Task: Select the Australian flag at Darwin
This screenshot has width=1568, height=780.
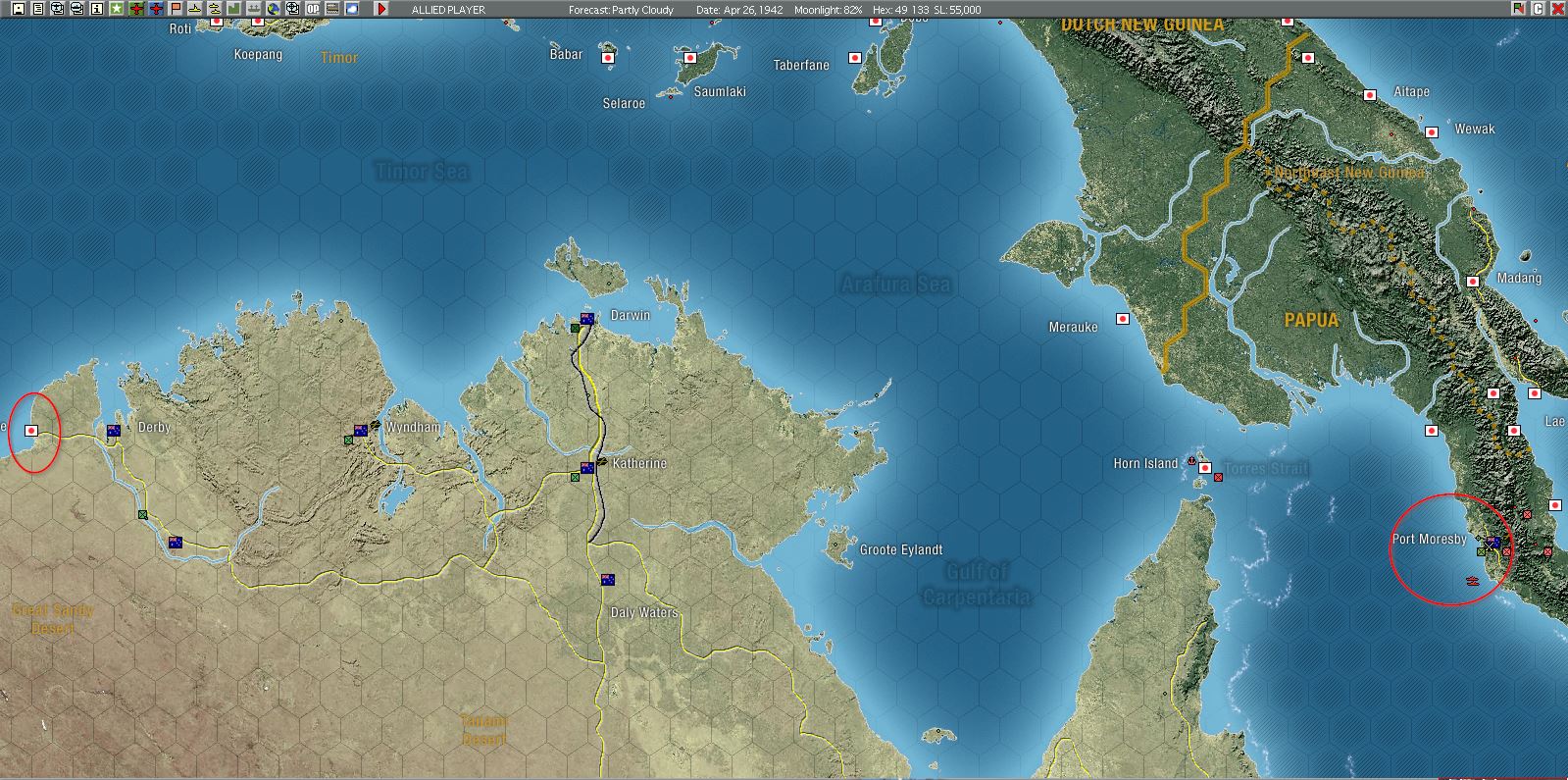Action: 587,319
